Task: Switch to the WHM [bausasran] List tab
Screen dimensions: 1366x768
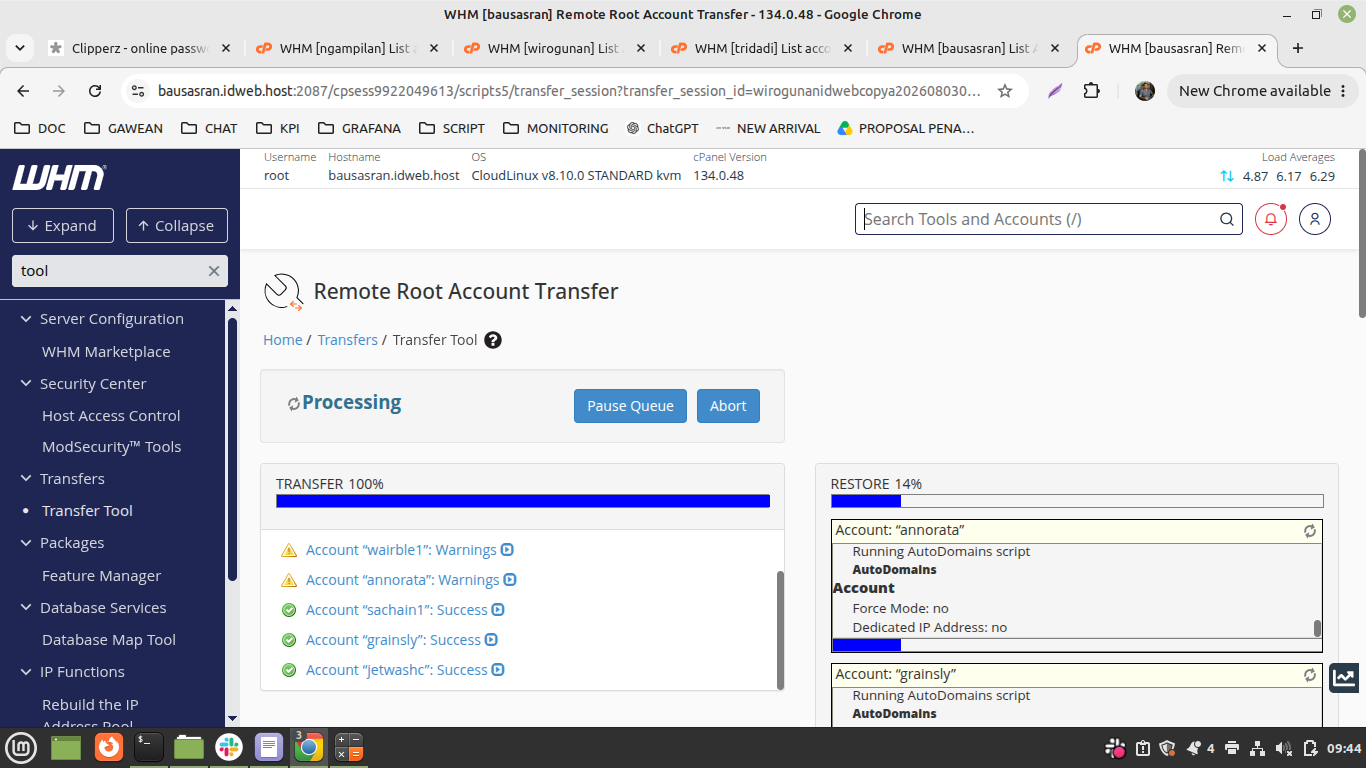Action: click(x=967, y=48)
